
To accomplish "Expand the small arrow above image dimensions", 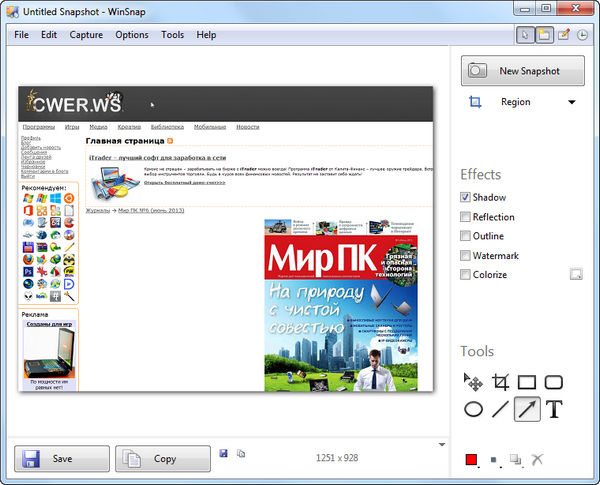I will tap(441, 444).
